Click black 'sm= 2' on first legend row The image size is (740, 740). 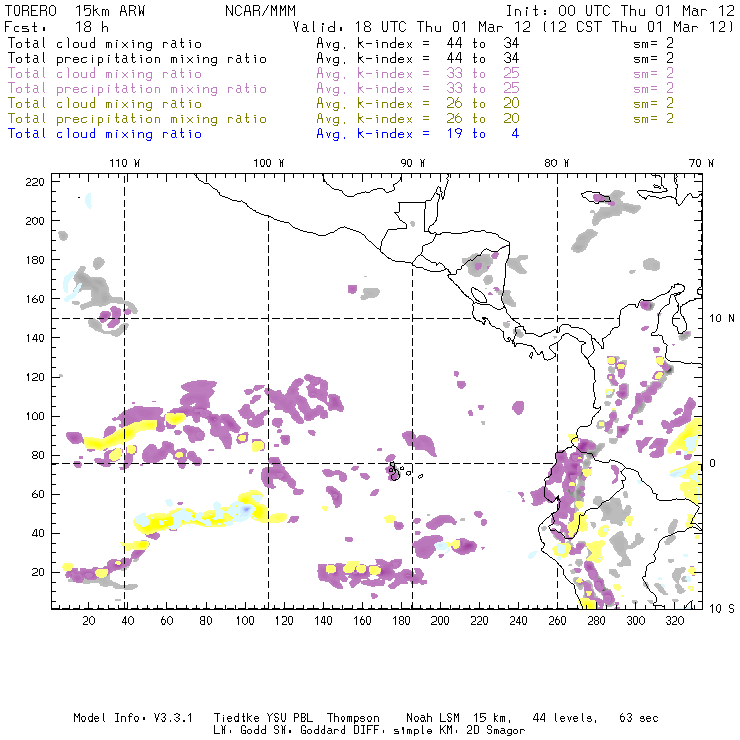tap(653, 43)
